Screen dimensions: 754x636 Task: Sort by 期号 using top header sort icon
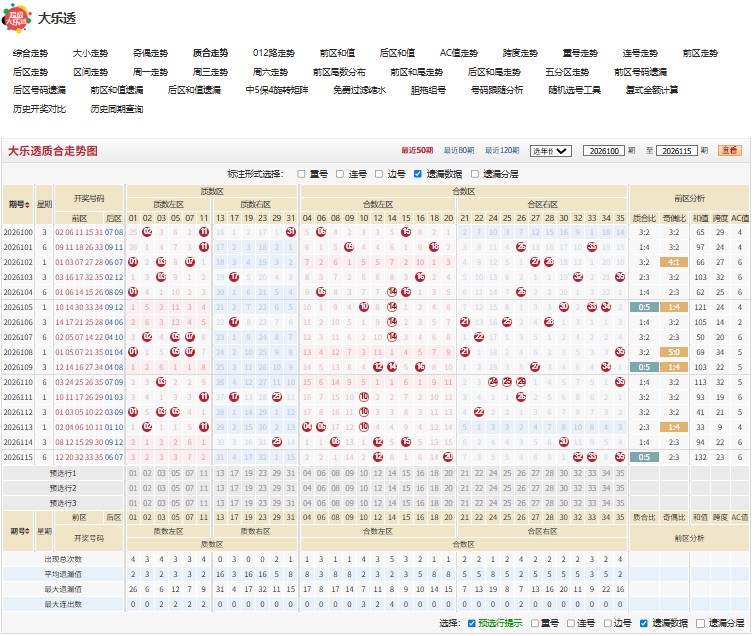[x=27, y=205]
